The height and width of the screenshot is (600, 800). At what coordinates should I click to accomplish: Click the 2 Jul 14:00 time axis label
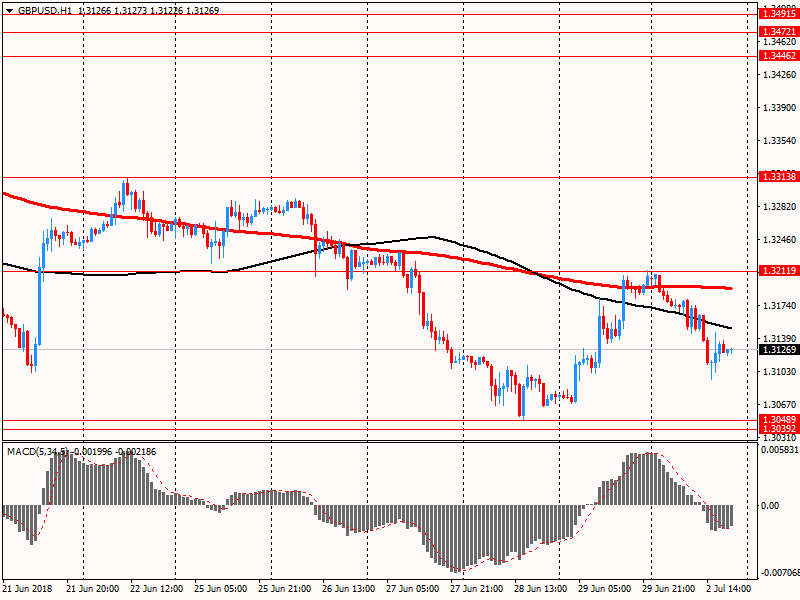point(729,588)
